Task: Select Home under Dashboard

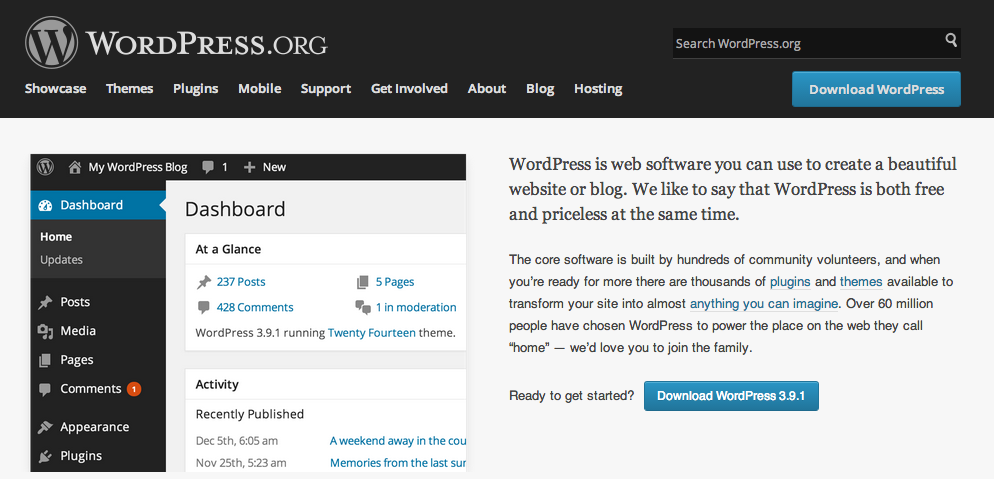Action: [x=56, y=237]
